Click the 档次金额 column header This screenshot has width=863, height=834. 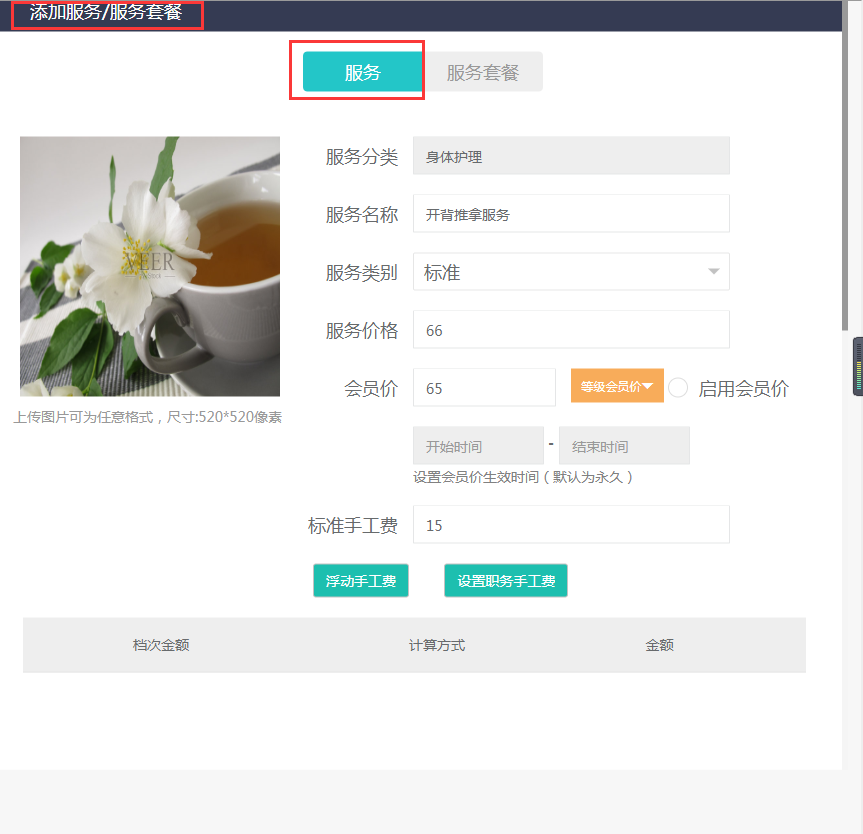point(161,645)
